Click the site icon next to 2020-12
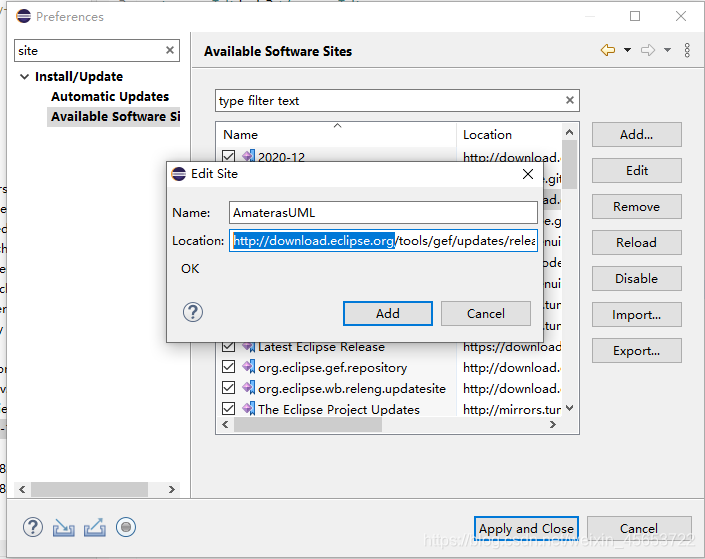Viewport: 705px width, 559px height. tap(249, 156)
